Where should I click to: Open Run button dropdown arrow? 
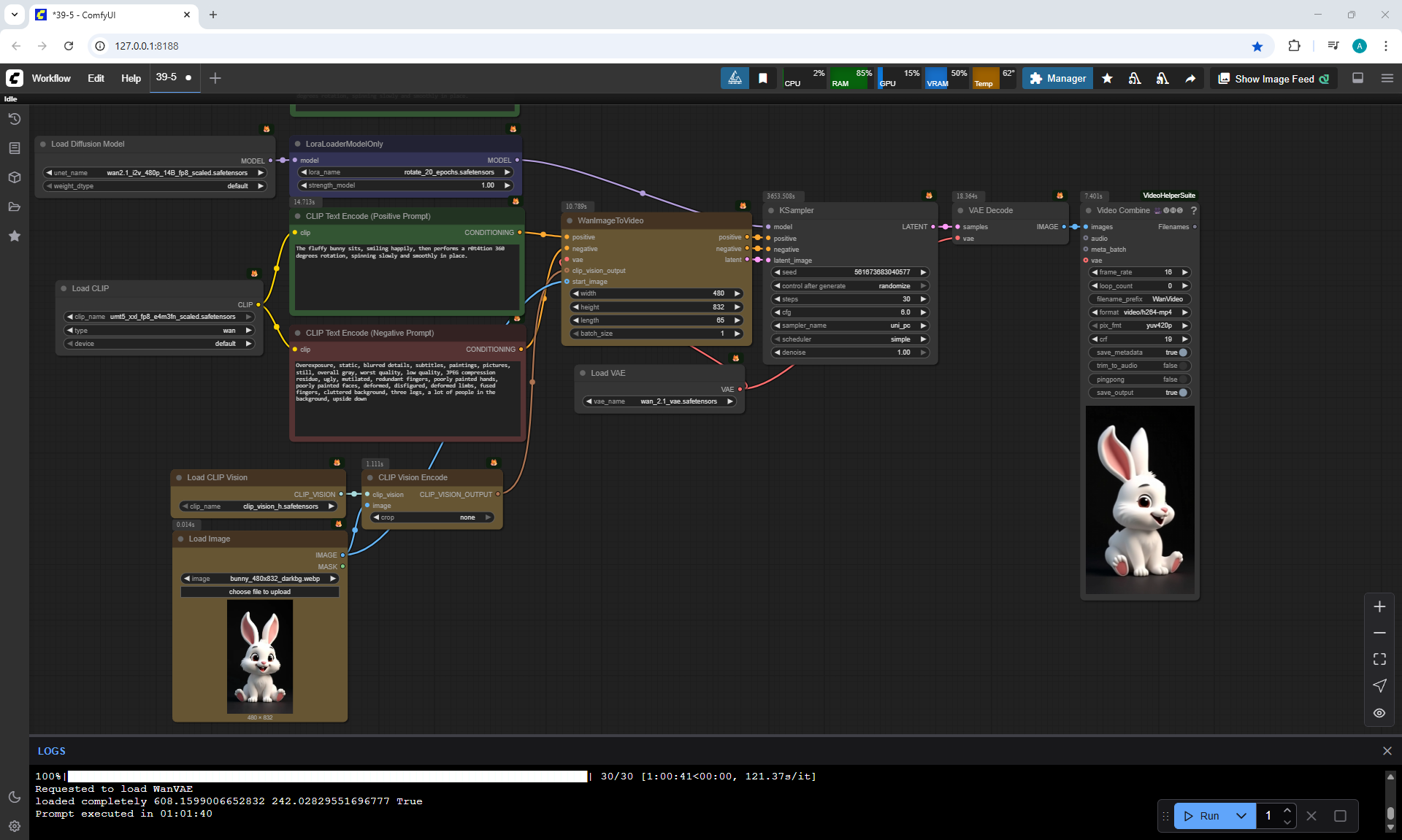(x=1241, y=816)
